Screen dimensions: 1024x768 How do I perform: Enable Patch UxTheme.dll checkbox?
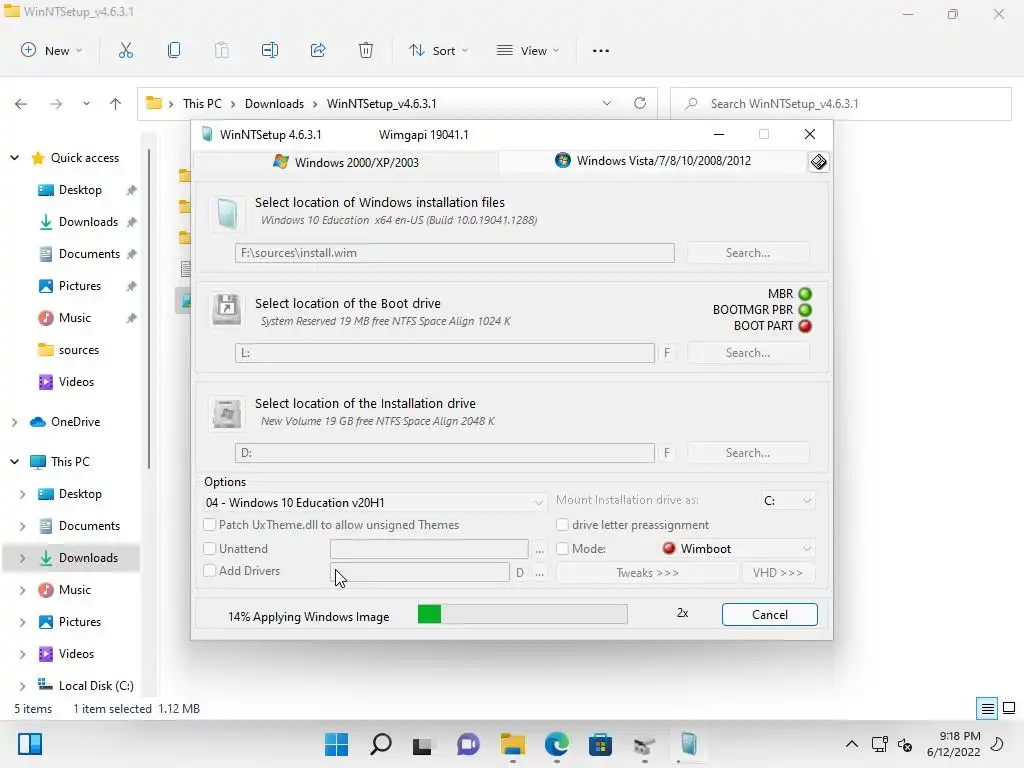pyautogui.click(x=210, y=525)
